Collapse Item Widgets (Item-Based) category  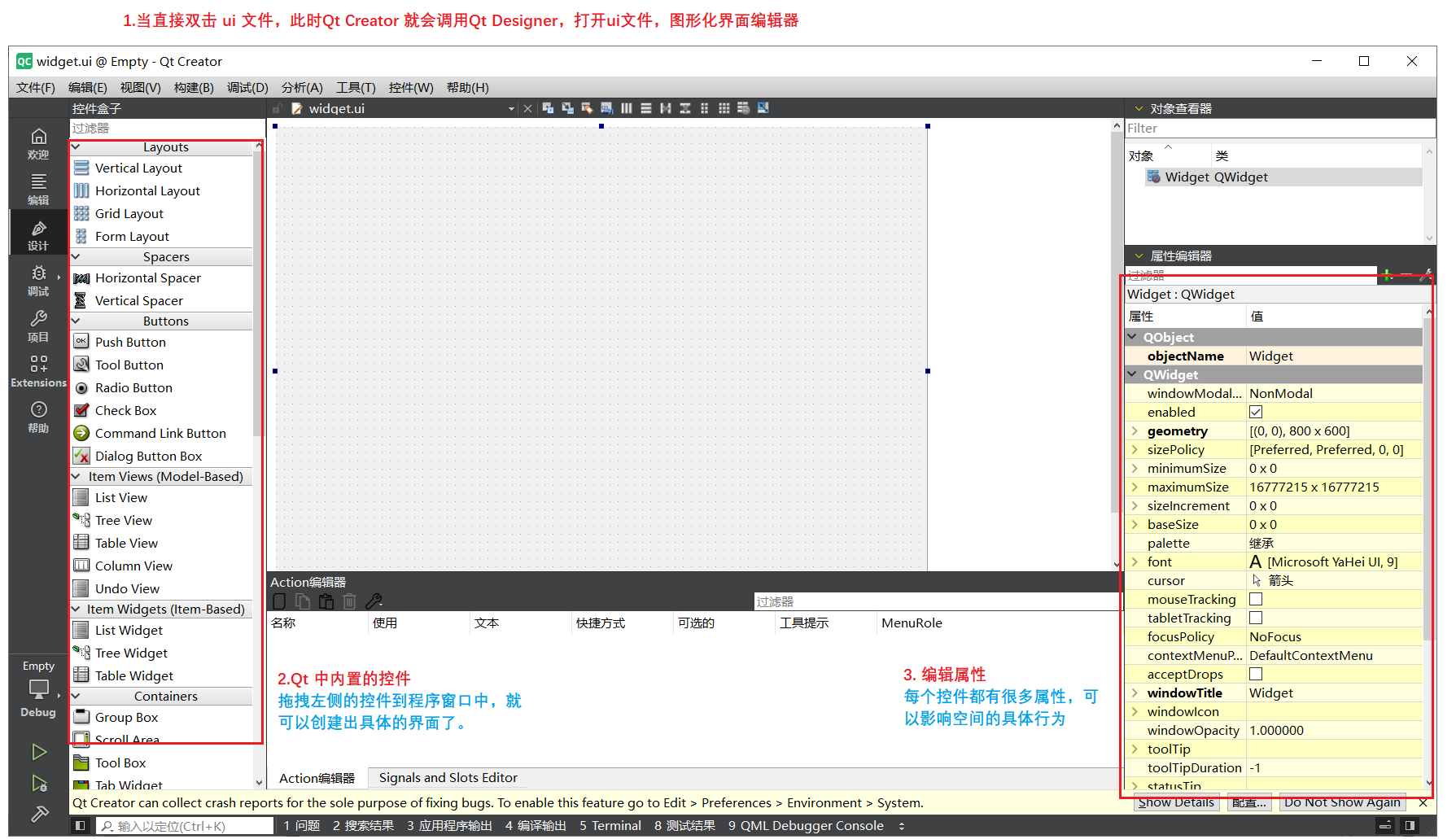[76, 610]
